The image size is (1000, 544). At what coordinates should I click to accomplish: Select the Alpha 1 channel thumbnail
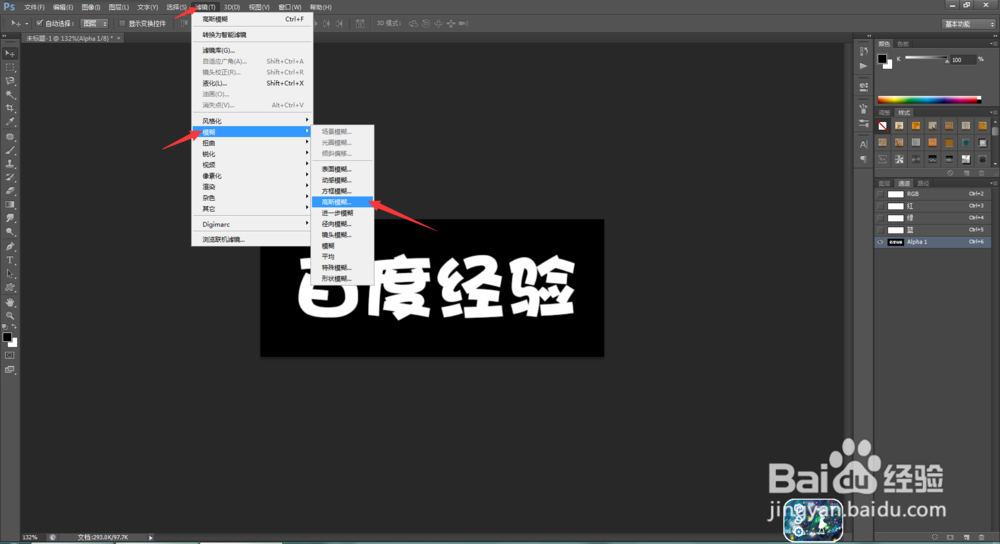pos(896,242)
